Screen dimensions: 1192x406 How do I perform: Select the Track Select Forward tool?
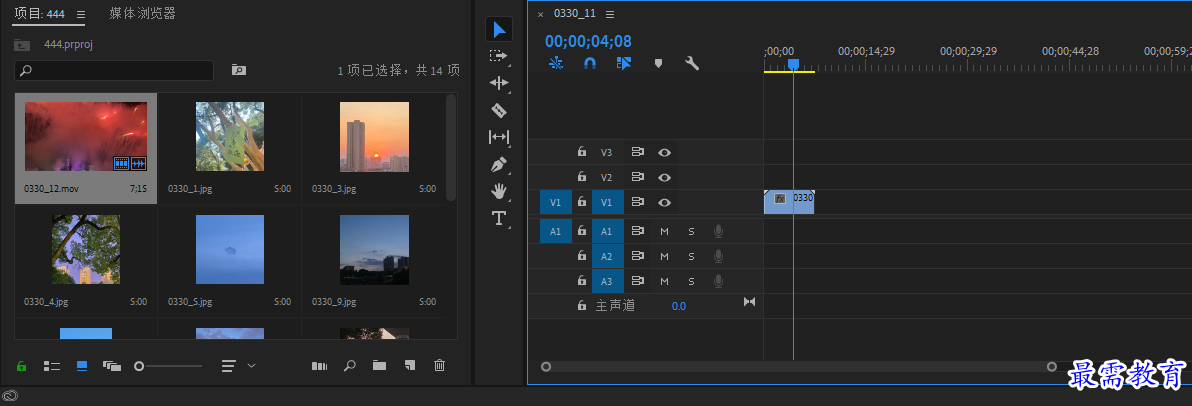tap(498, 56)
